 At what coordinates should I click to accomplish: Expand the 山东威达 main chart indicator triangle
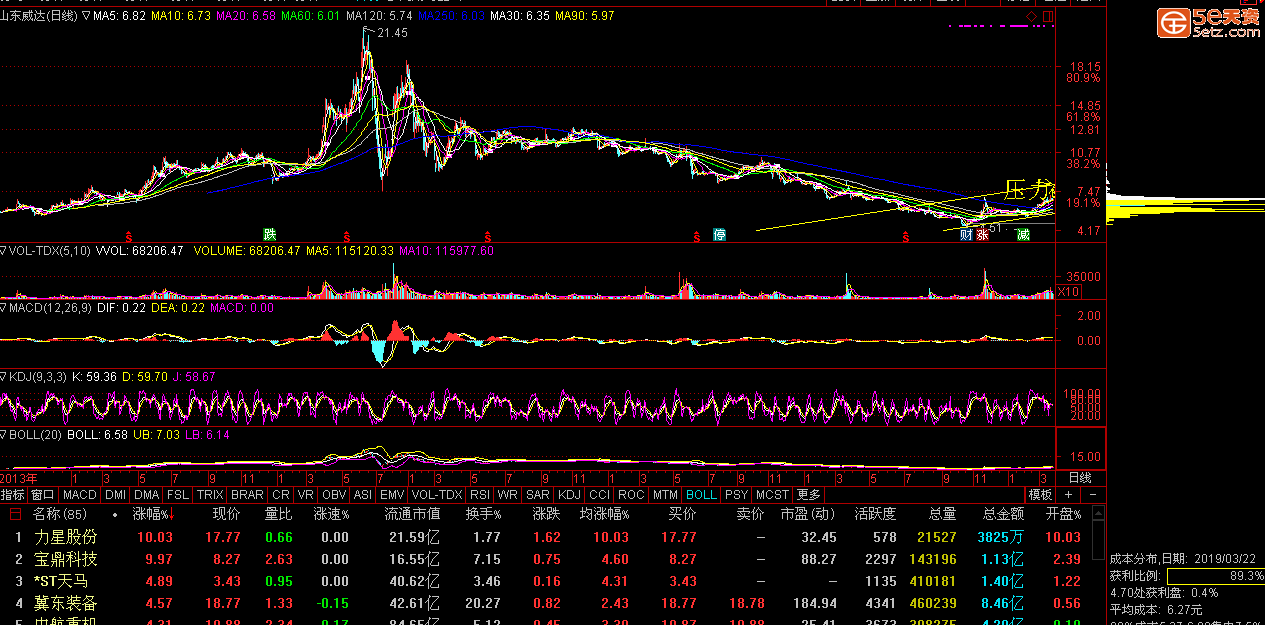pyautogui.click(x=84, y=17)
